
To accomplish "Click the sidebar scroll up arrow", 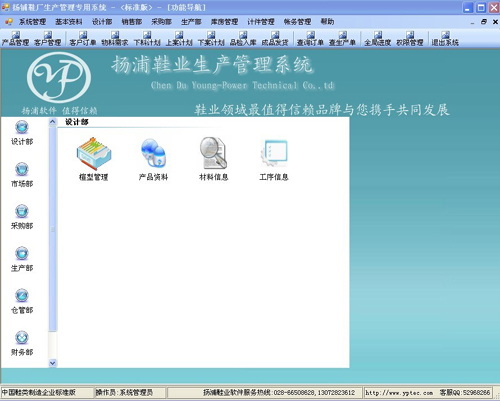I will coord(52,122).
